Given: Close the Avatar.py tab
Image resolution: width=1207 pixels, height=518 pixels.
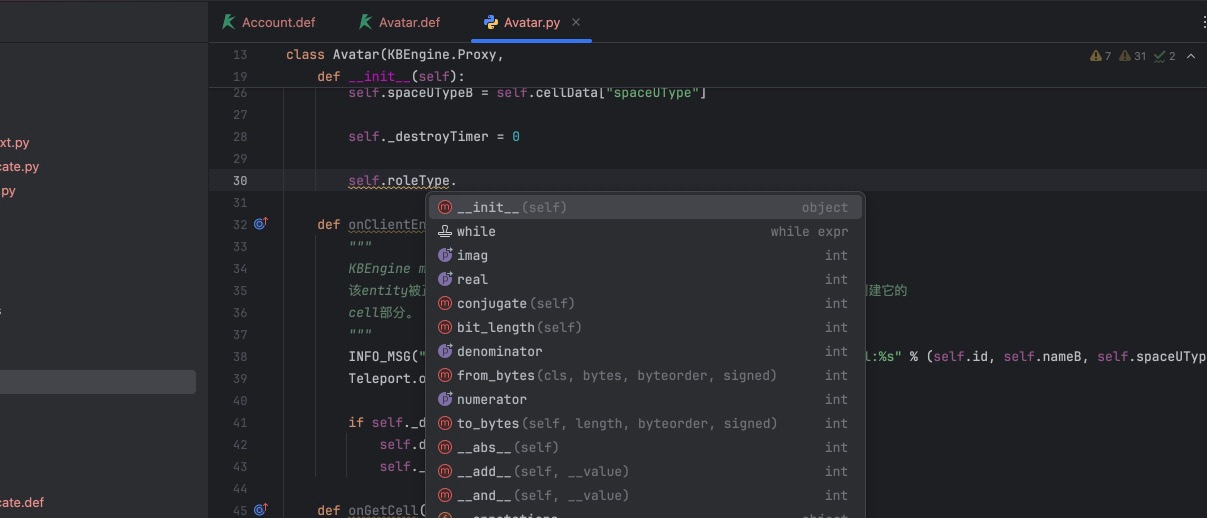Looking at the screenshot, I should click(576, 22).
